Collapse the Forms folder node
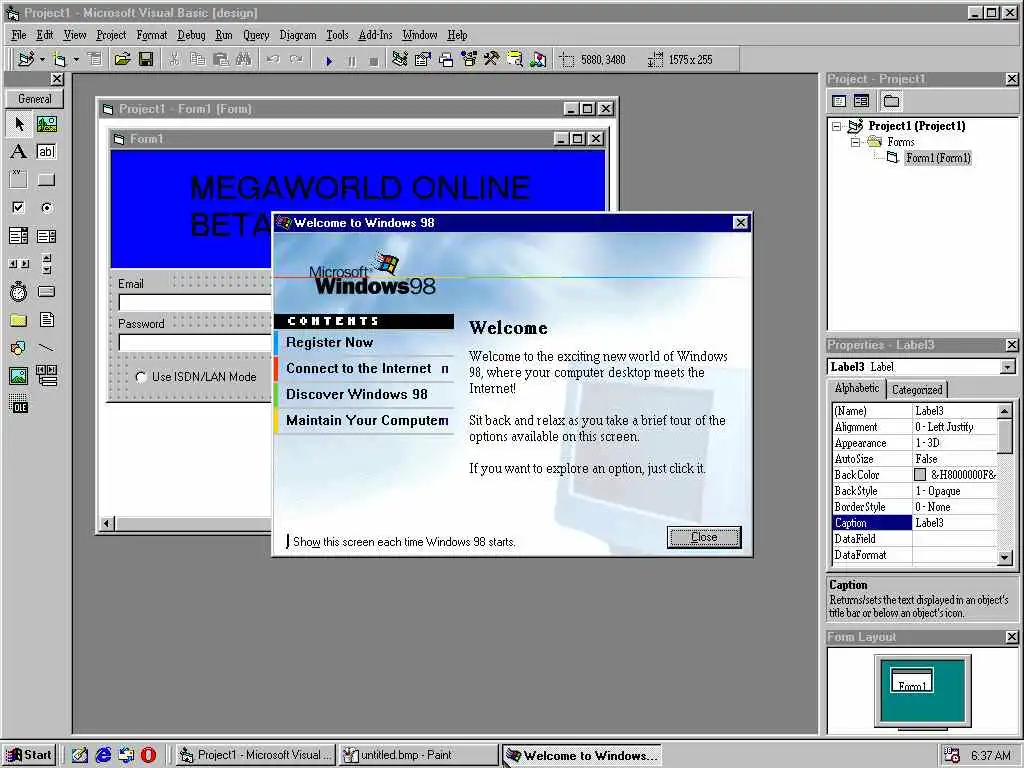The height and width of the screenshot is (768, 1024). tap(855, 142)
